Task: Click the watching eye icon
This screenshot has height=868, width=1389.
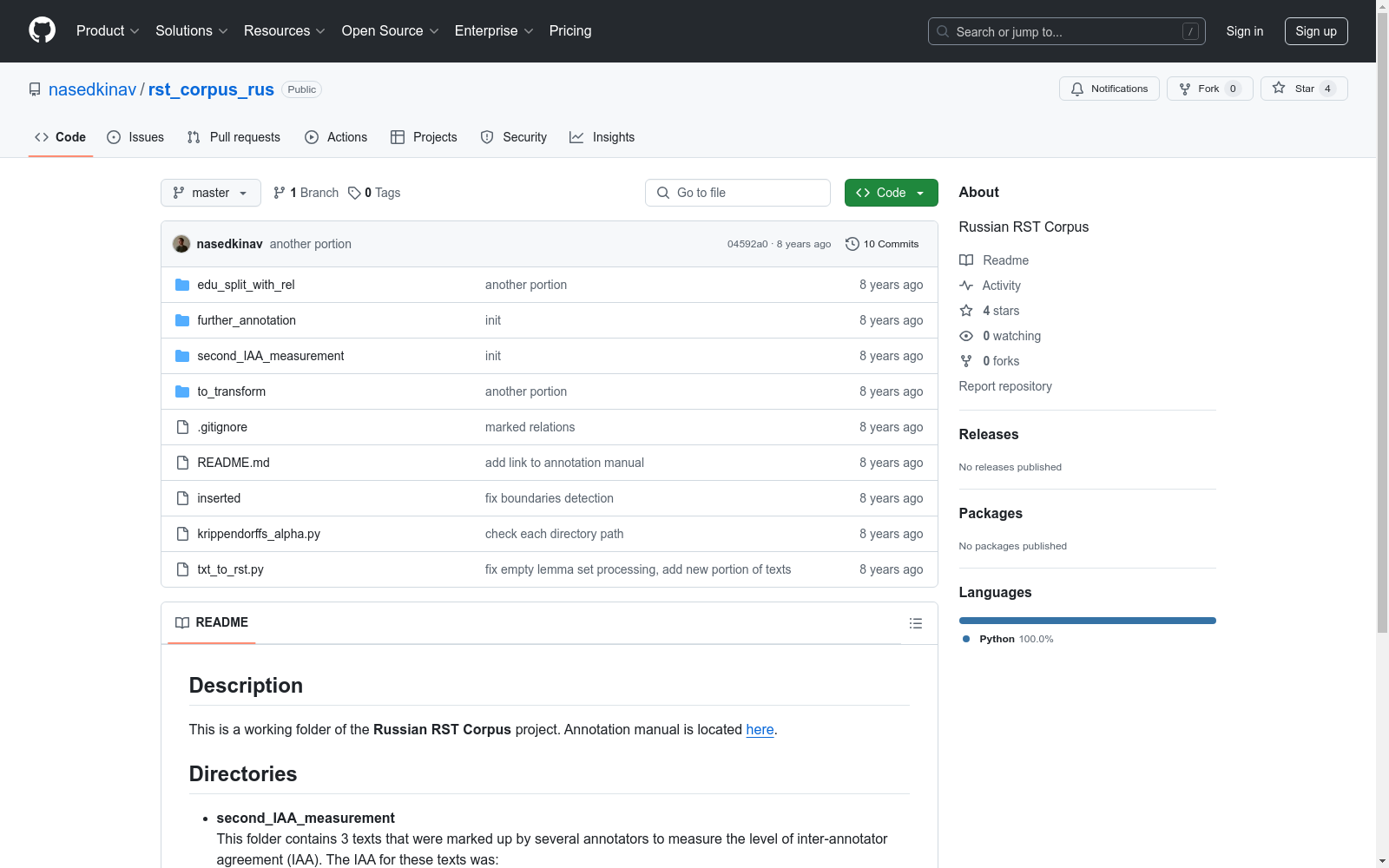Action: [966, 336]
